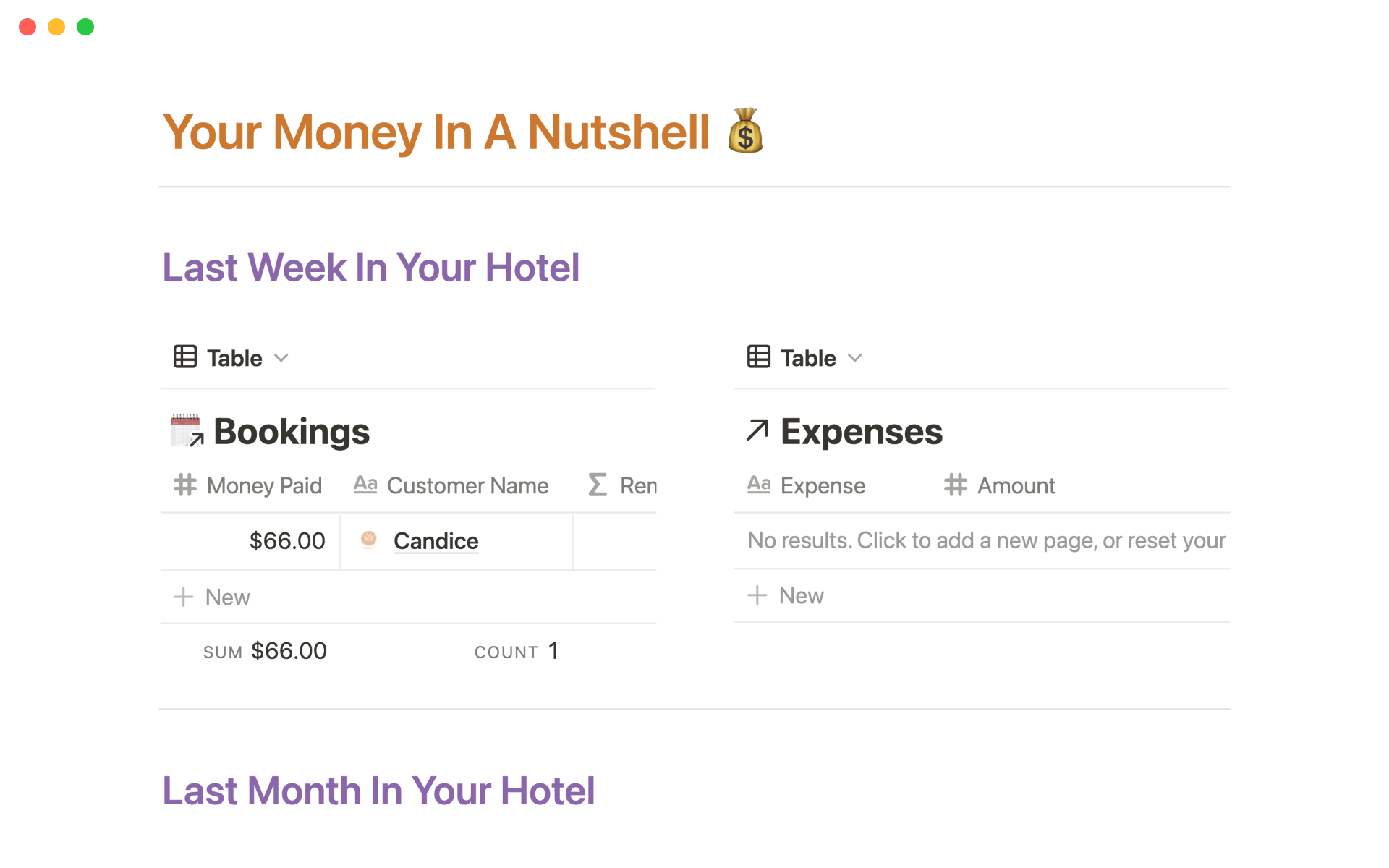This screenshot has width=1389, height=868.
Task: Click Candice's avatar icon in the row
Action: click(369, 540)
